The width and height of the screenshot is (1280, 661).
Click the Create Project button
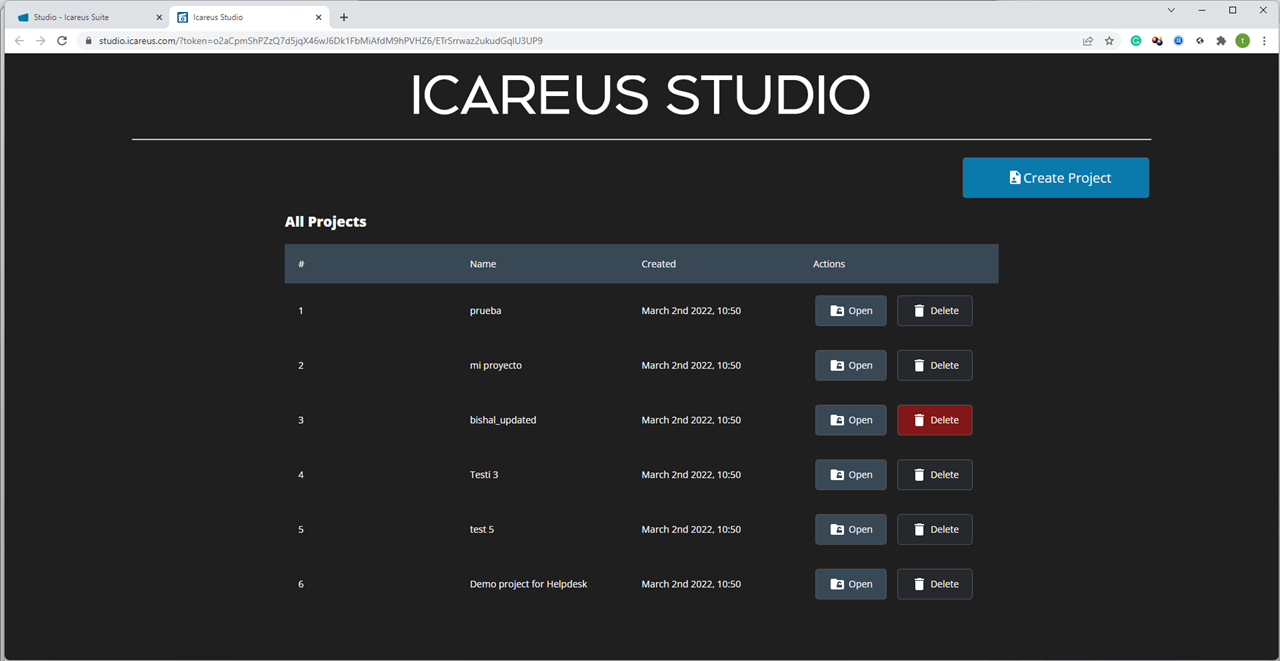click(x=1055, y=178)
